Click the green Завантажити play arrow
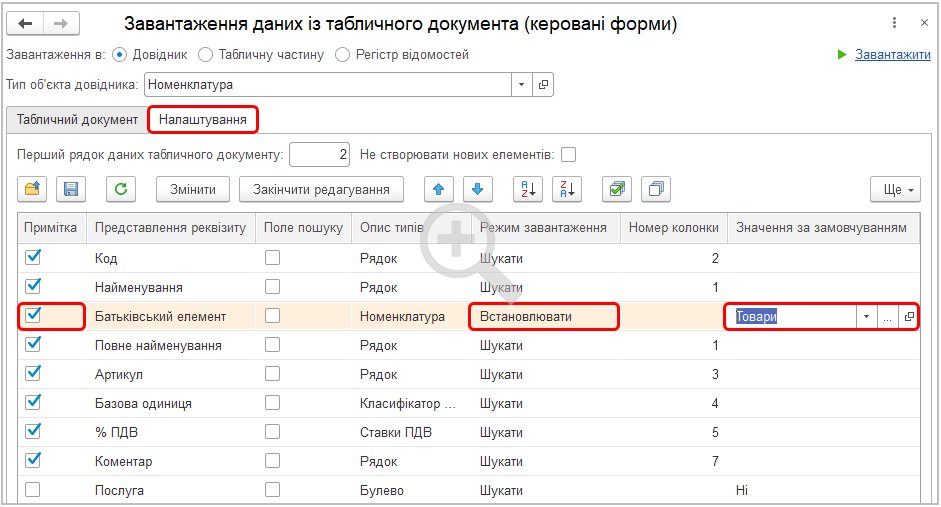The width and height of the screenshot is (941, 507). 842,55
